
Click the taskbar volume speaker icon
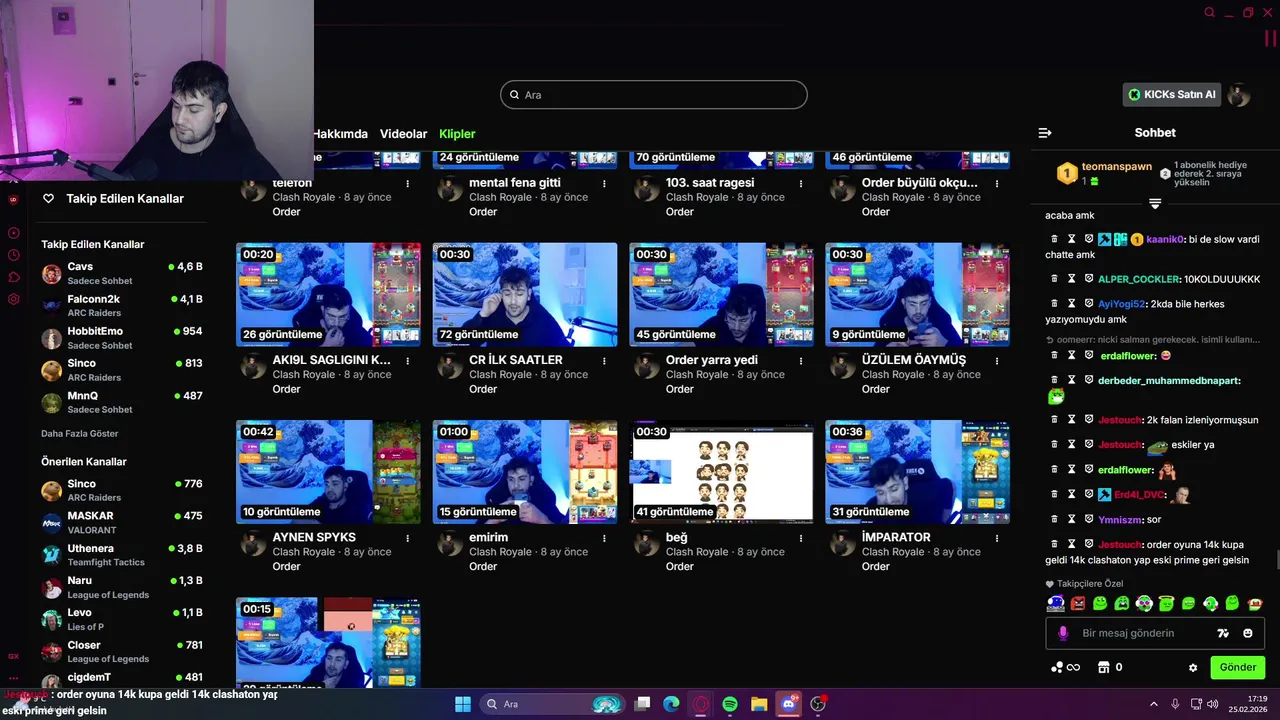1213,704
